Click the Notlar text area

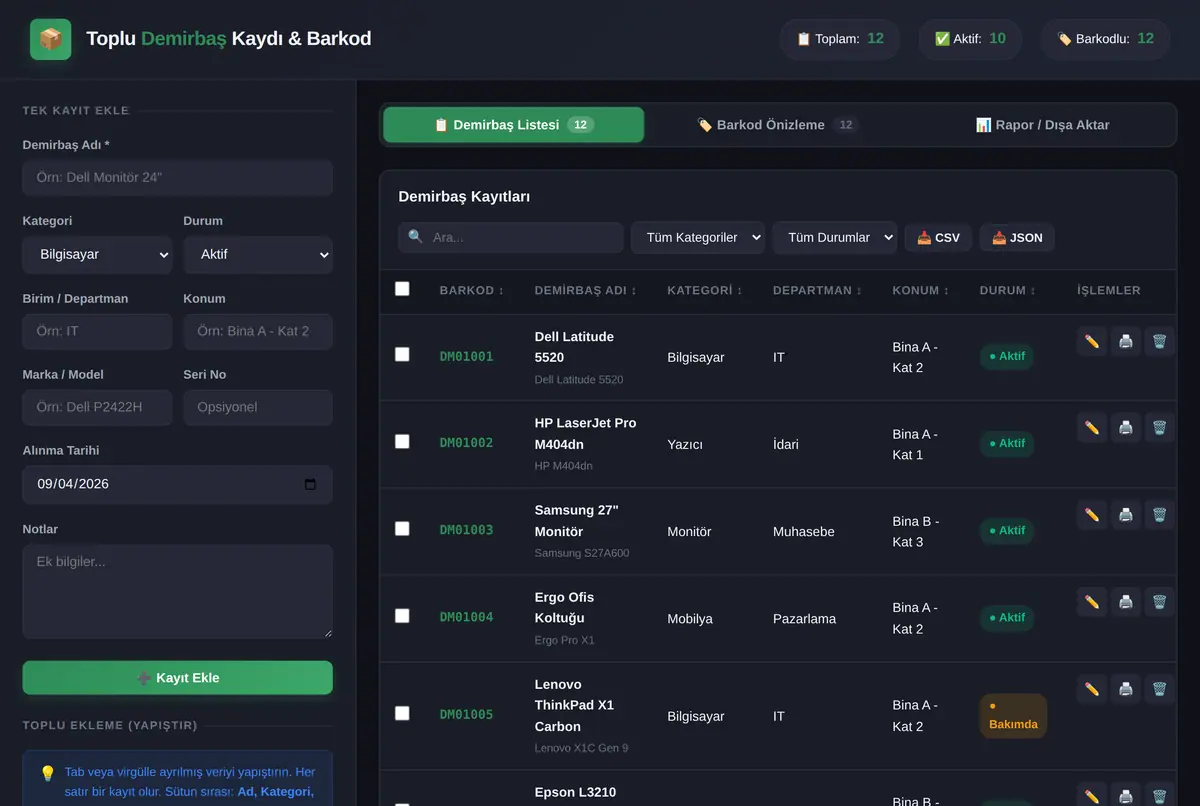[178, 591]
